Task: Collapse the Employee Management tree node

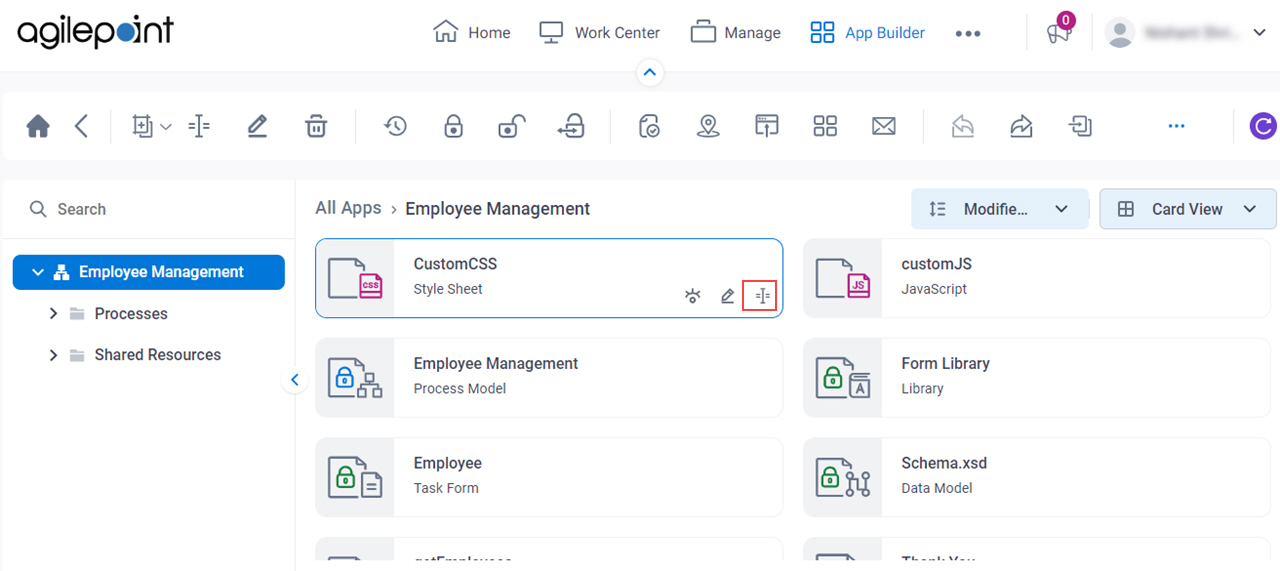Action: tap(38, 272)
